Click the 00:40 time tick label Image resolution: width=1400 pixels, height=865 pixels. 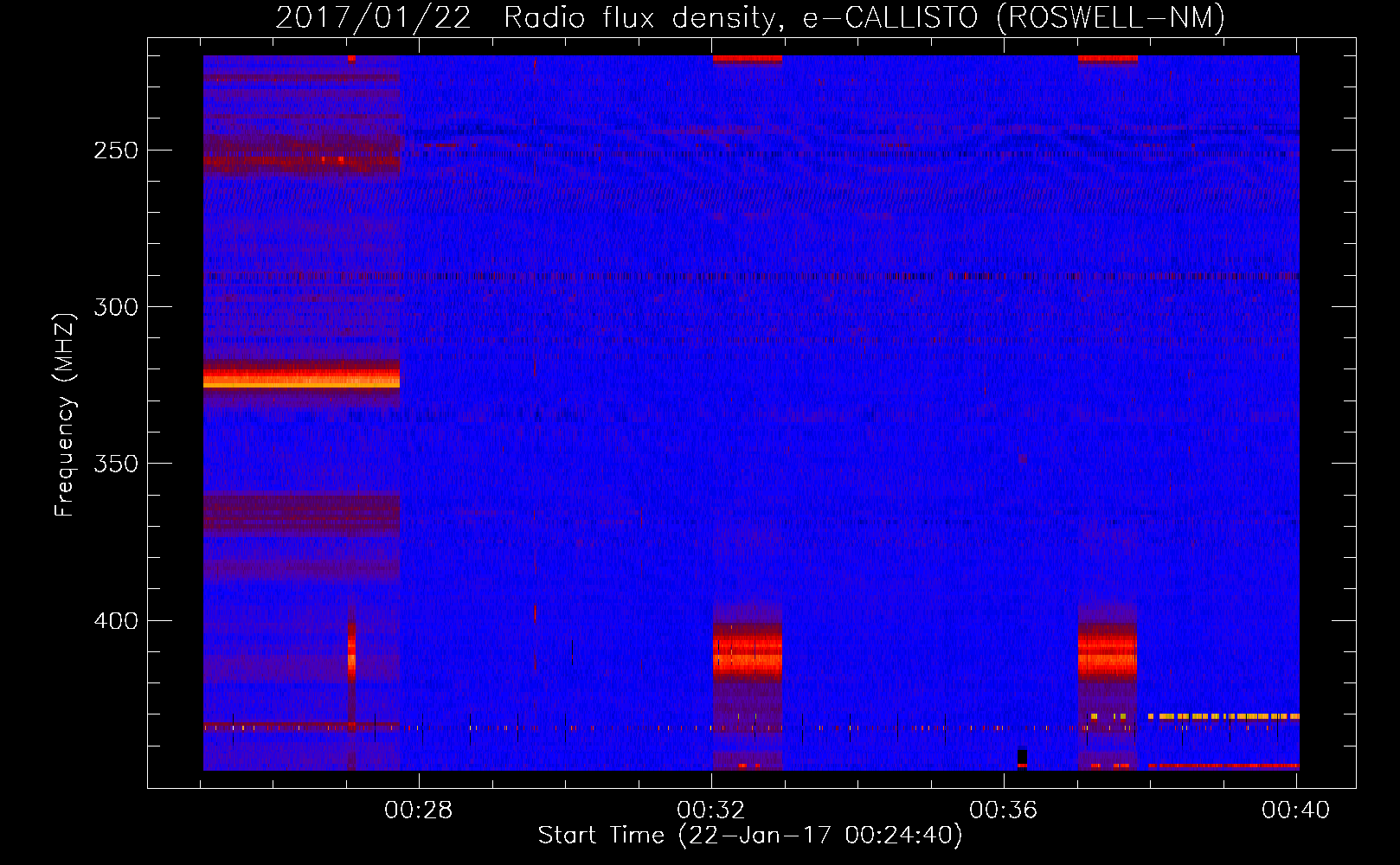tap(1296, 811)
